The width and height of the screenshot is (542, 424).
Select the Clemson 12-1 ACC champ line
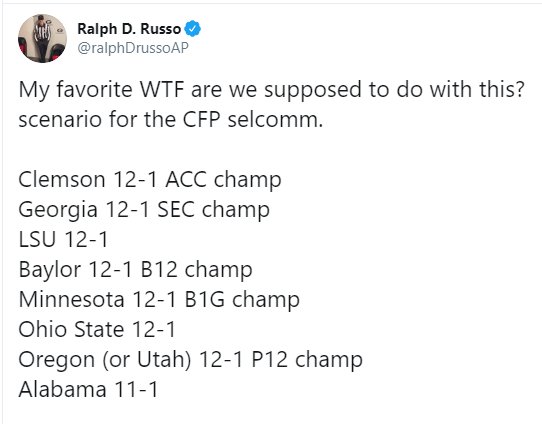click(x=150, y=180)
